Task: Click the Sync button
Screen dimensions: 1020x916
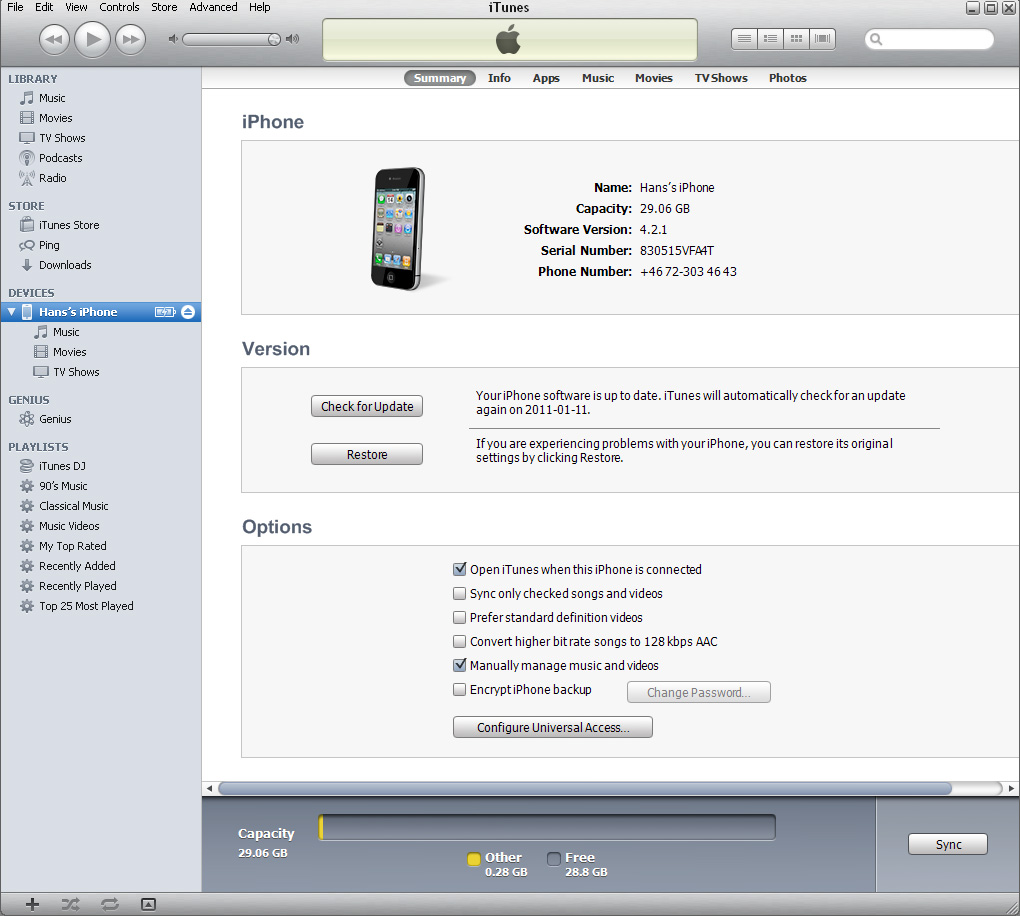Action: click(948, 844)
